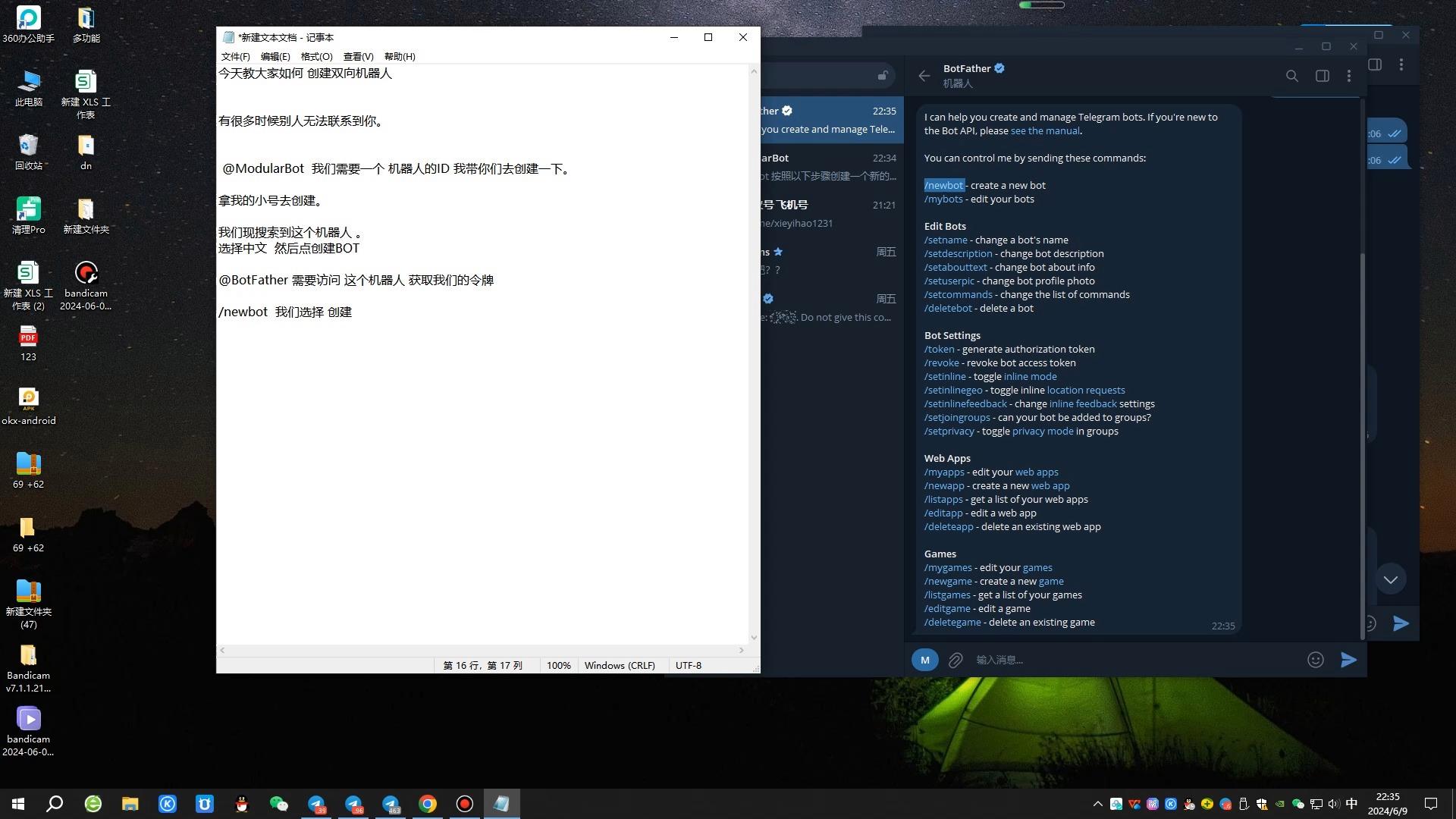Open 此电脑 desktop icon
This screenshot has height=819, width=1456.
click(29, 88)
